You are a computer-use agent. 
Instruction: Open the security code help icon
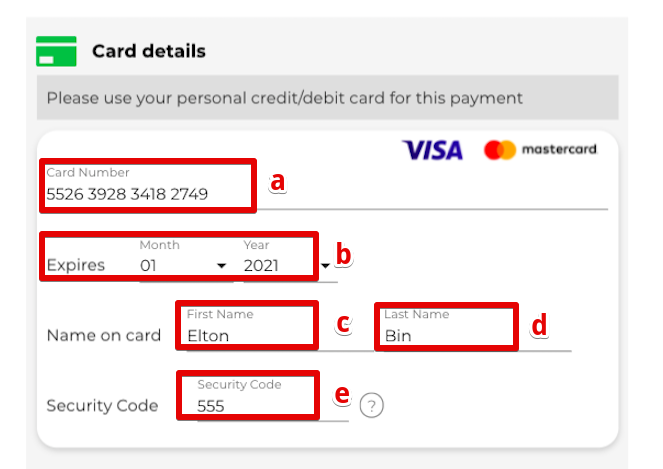(371, 405)
